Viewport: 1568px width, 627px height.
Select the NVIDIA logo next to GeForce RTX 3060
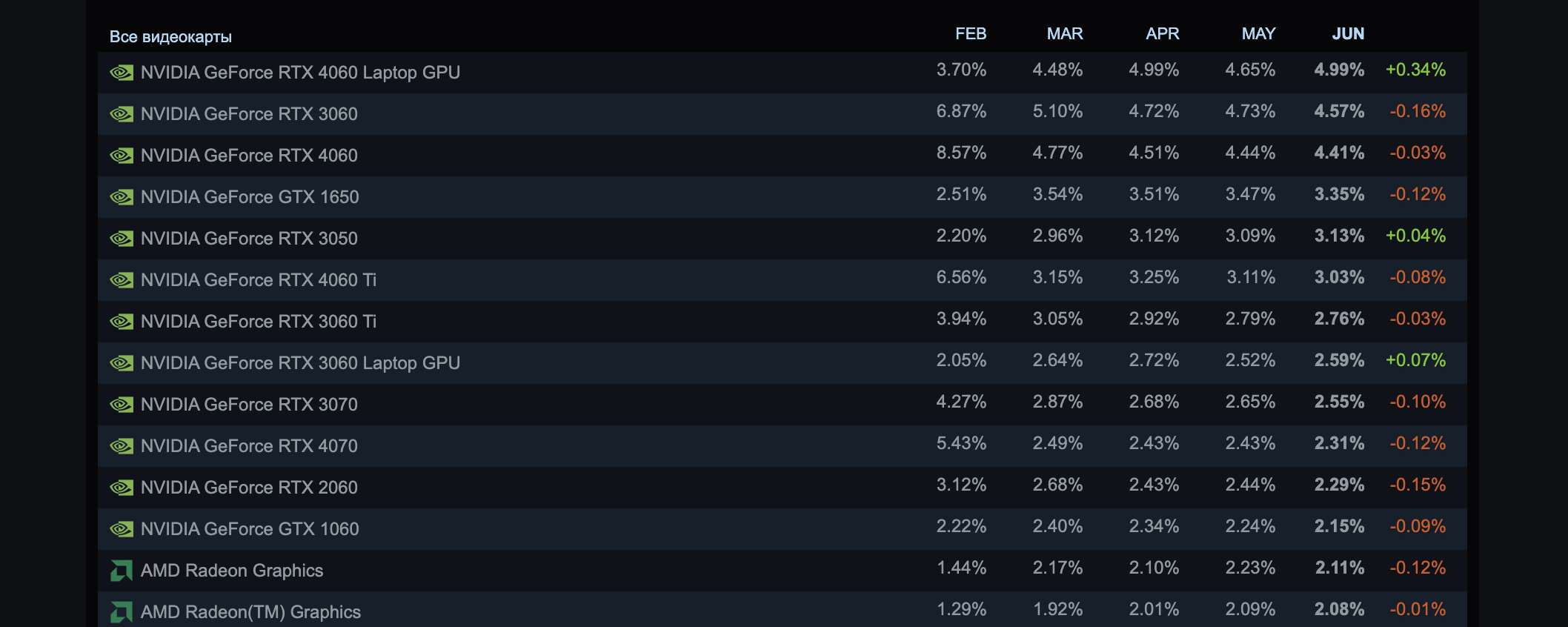click(x=122, y=113)
